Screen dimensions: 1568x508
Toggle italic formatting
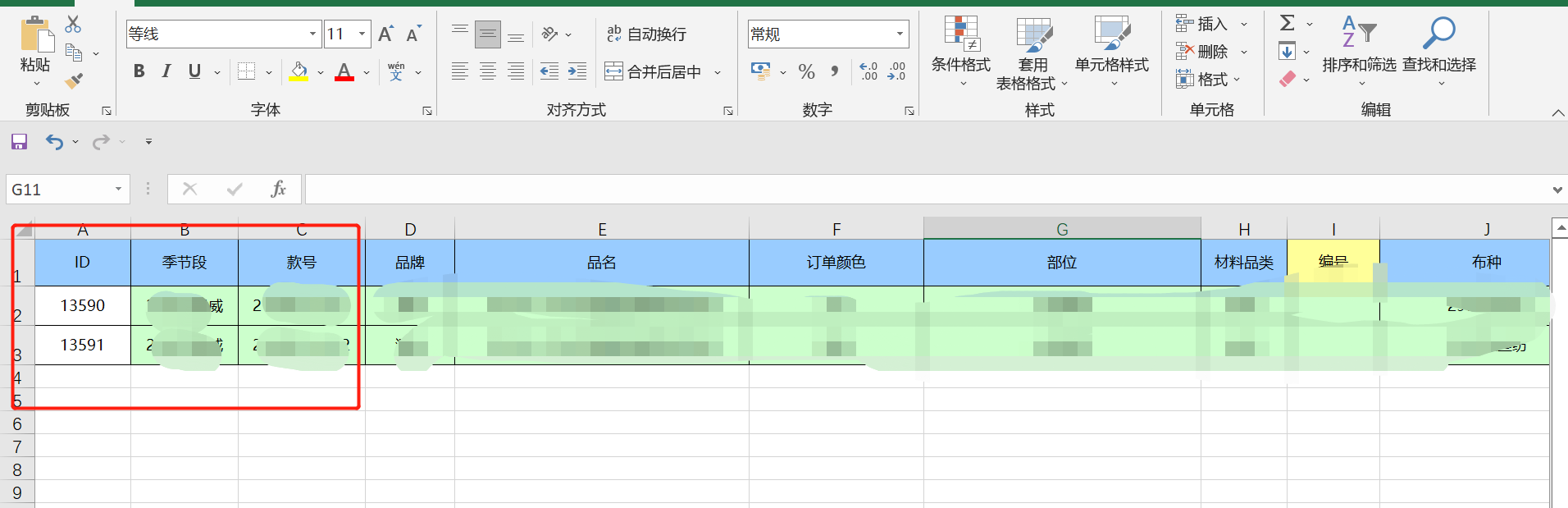[x=166, y=71]
